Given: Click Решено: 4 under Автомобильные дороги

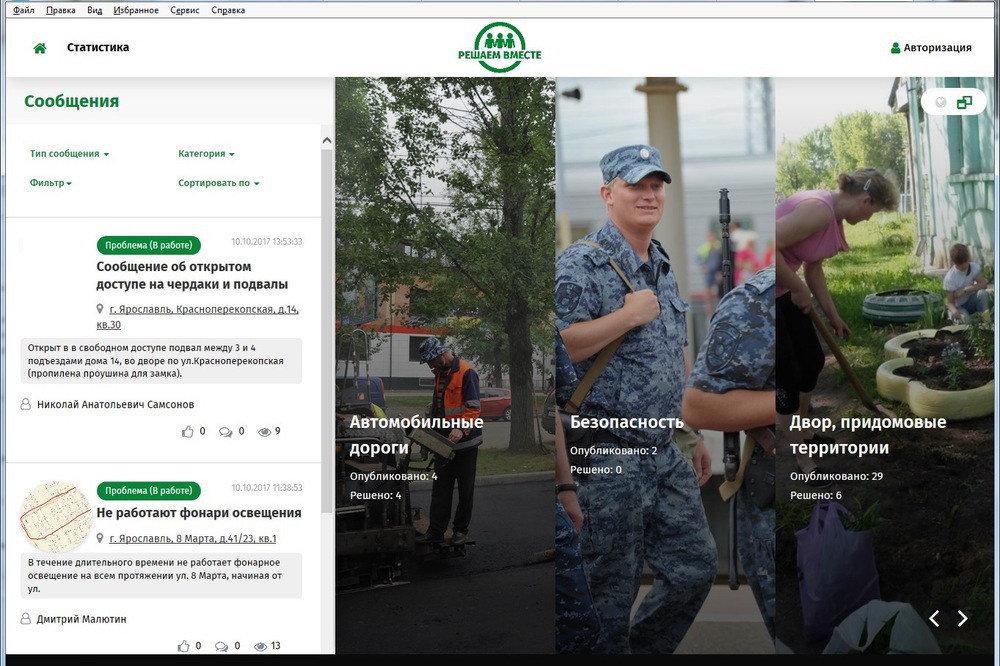Looking at the screenshot, I should [x=376, y=495].
